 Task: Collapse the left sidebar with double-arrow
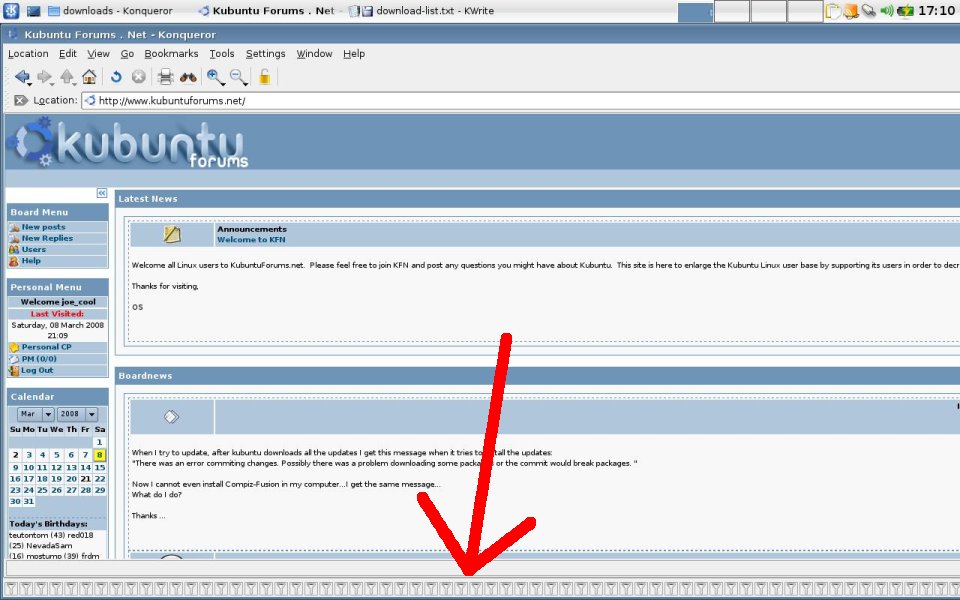(x=102, y=192)
